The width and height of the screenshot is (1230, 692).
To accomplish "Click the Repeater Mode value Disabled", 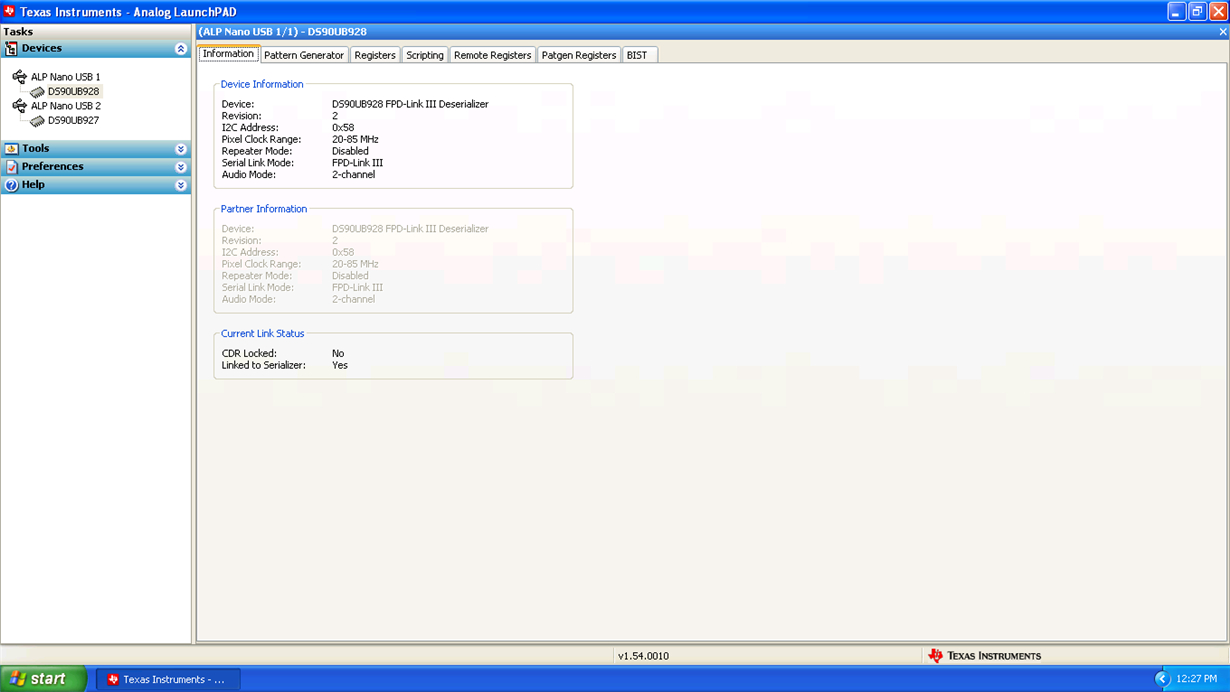I will tap(350, 152).
